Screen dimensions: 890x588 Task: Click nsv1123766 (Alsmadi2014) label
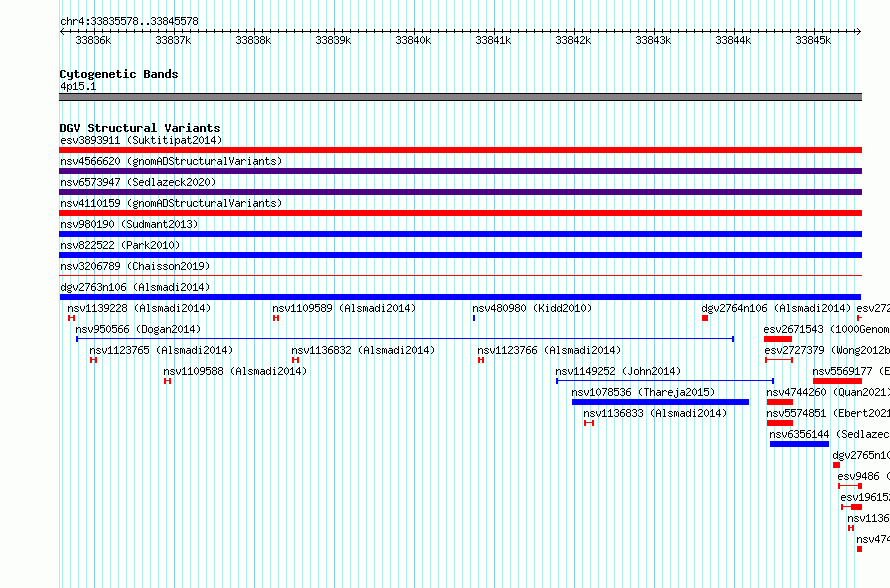[549, 350]
